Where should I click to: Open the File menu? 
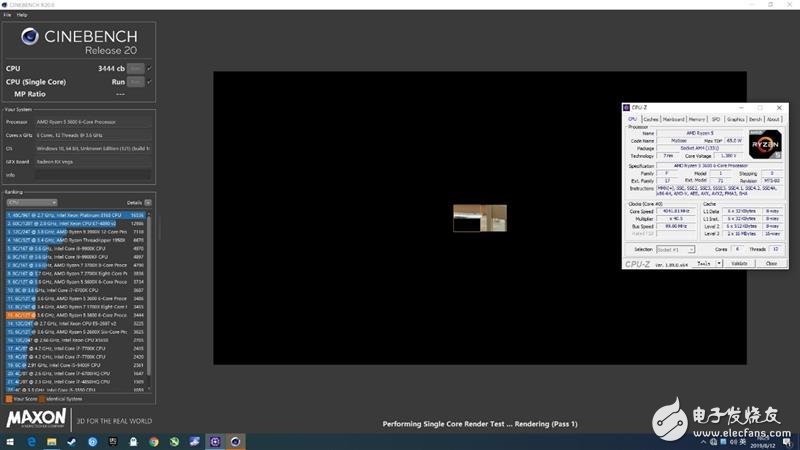point(7,15)
